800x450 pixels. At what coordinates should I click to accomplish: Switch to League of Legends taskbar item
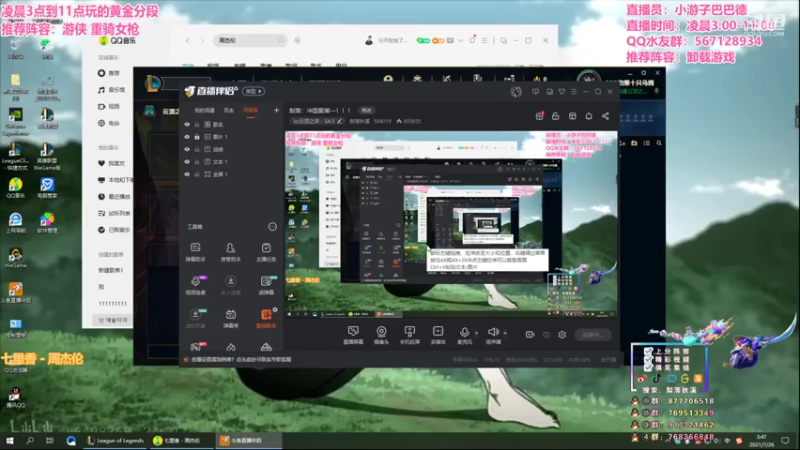click(116, 440)
